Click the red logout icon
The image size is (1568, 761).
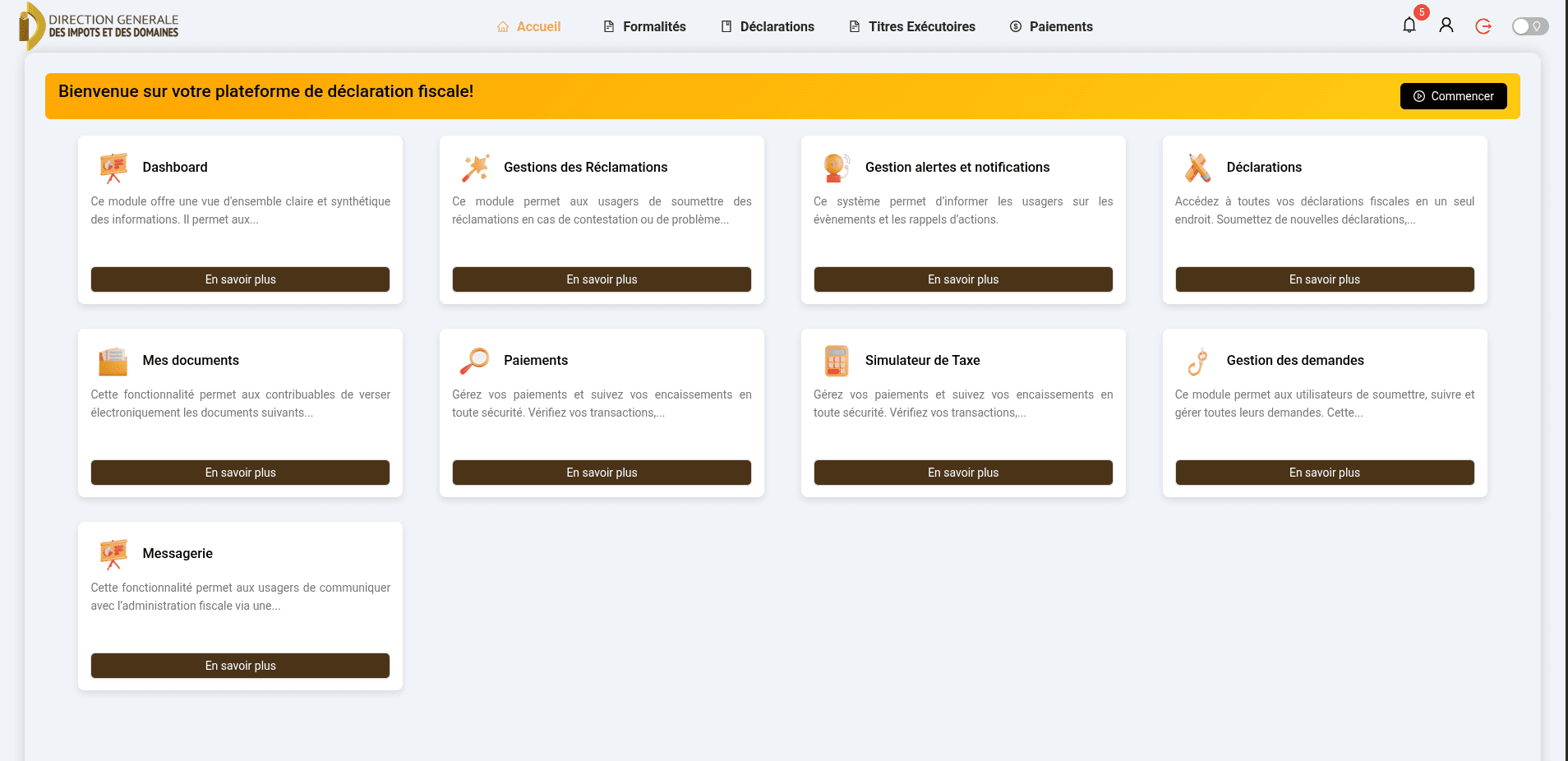click(1483, 26)
